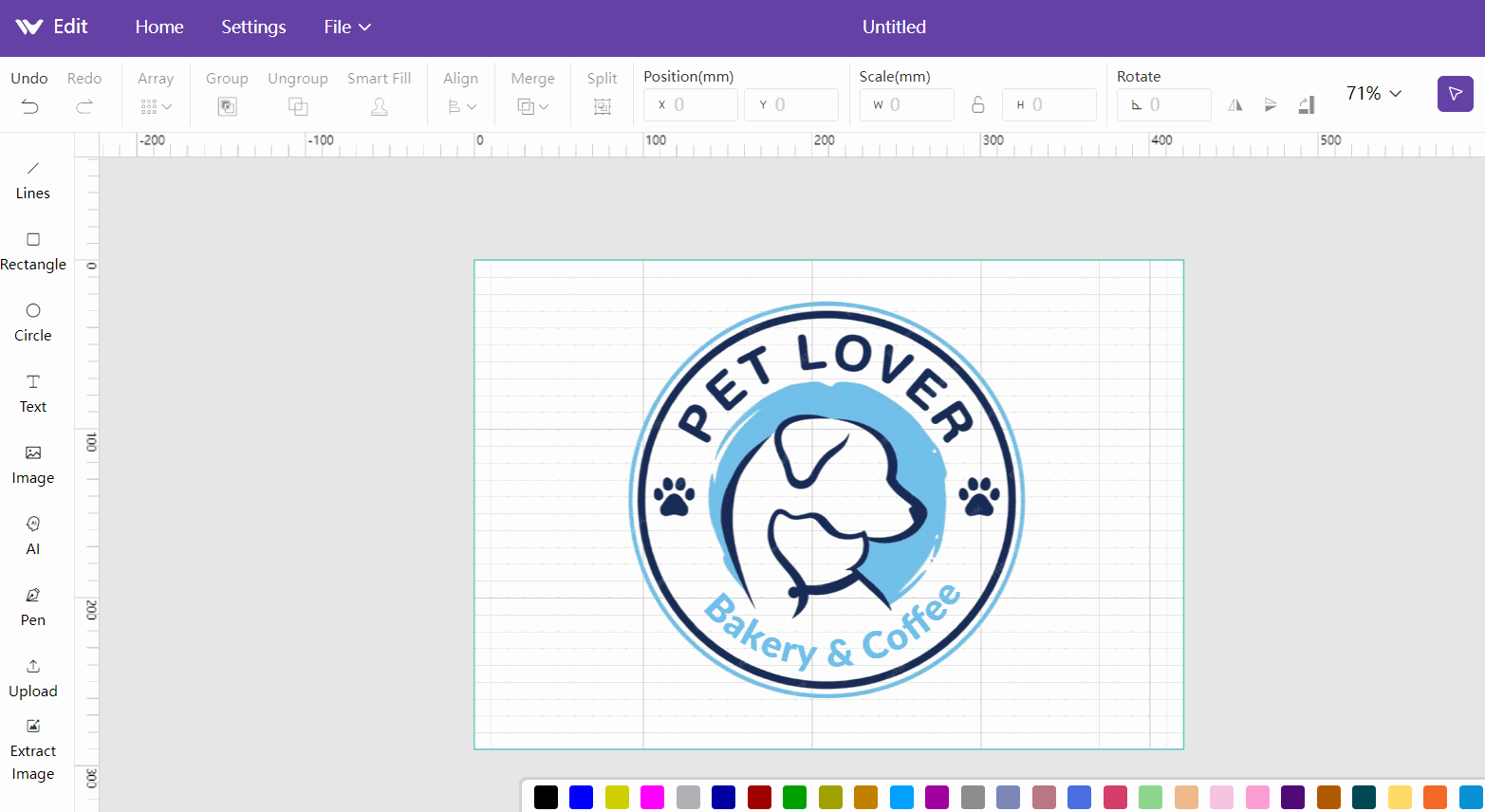The width and height of the screenshot is (1485, 812).
Task: Open the Extract Image tool
Action: click(x=32, y=749)
